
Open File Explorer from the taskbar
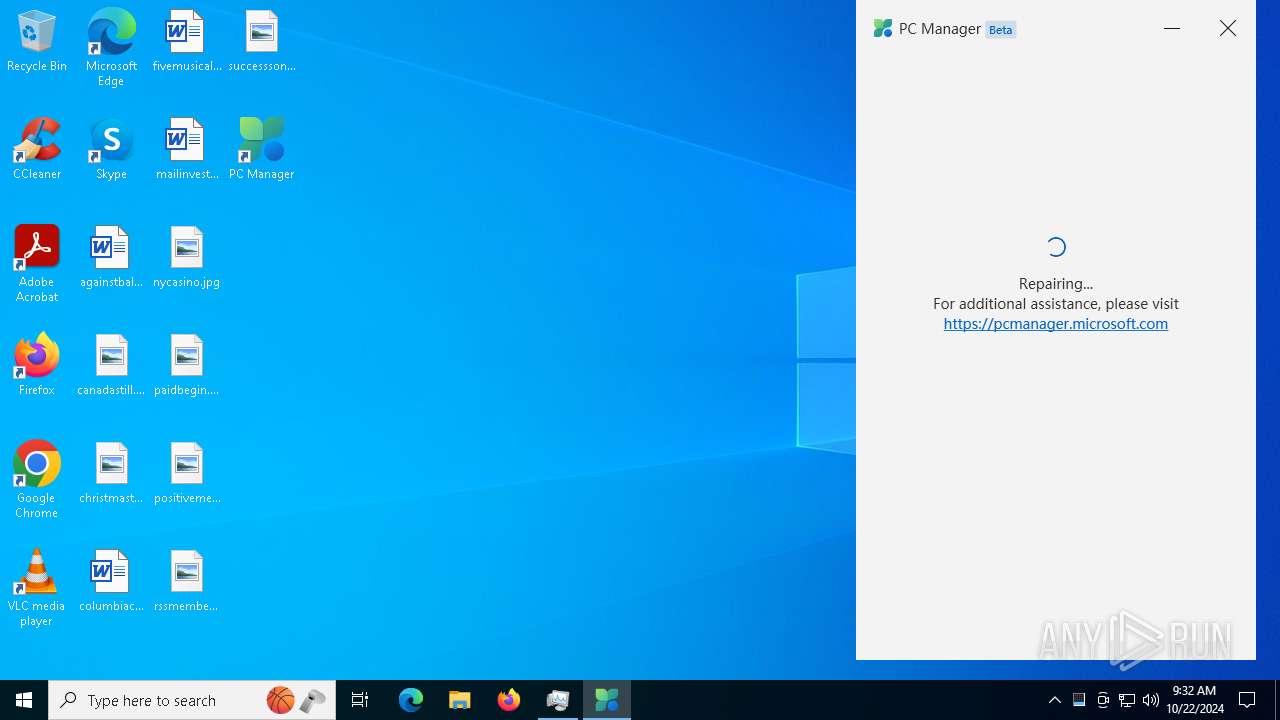click(x=460, y=700)
